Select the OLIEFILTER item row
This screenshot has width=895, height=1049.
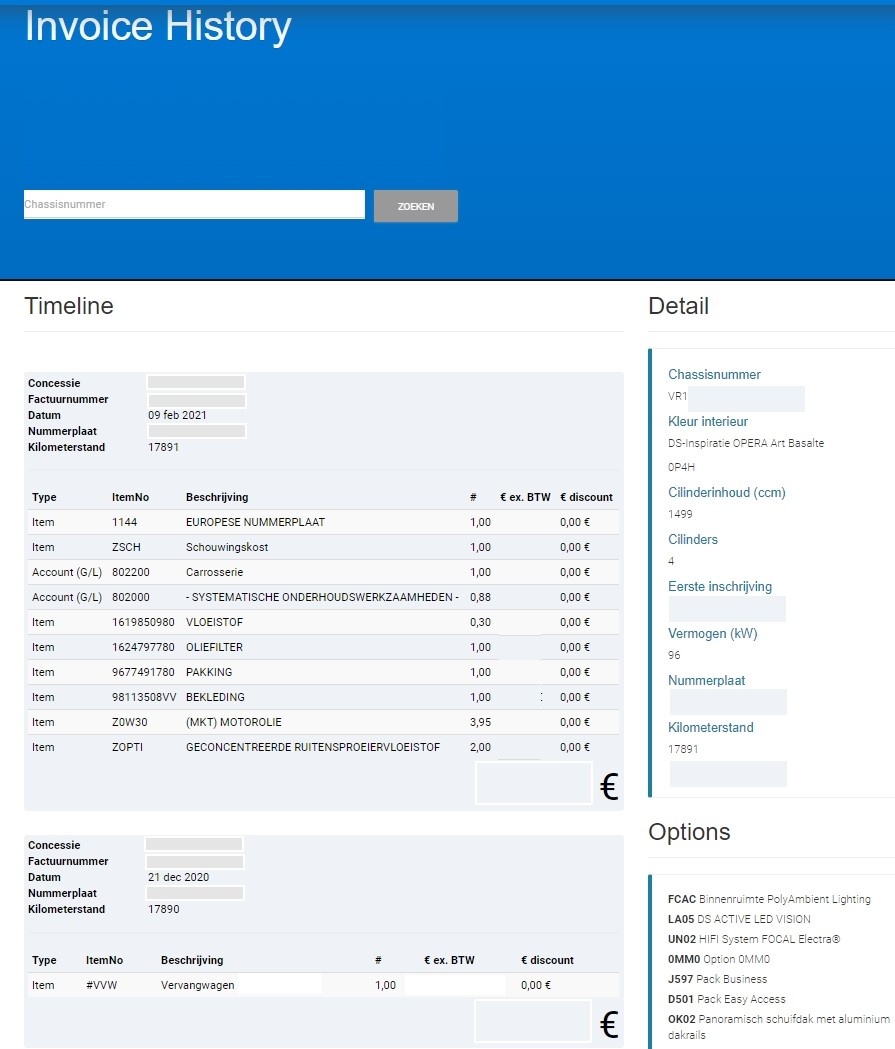tap(215, 647)
